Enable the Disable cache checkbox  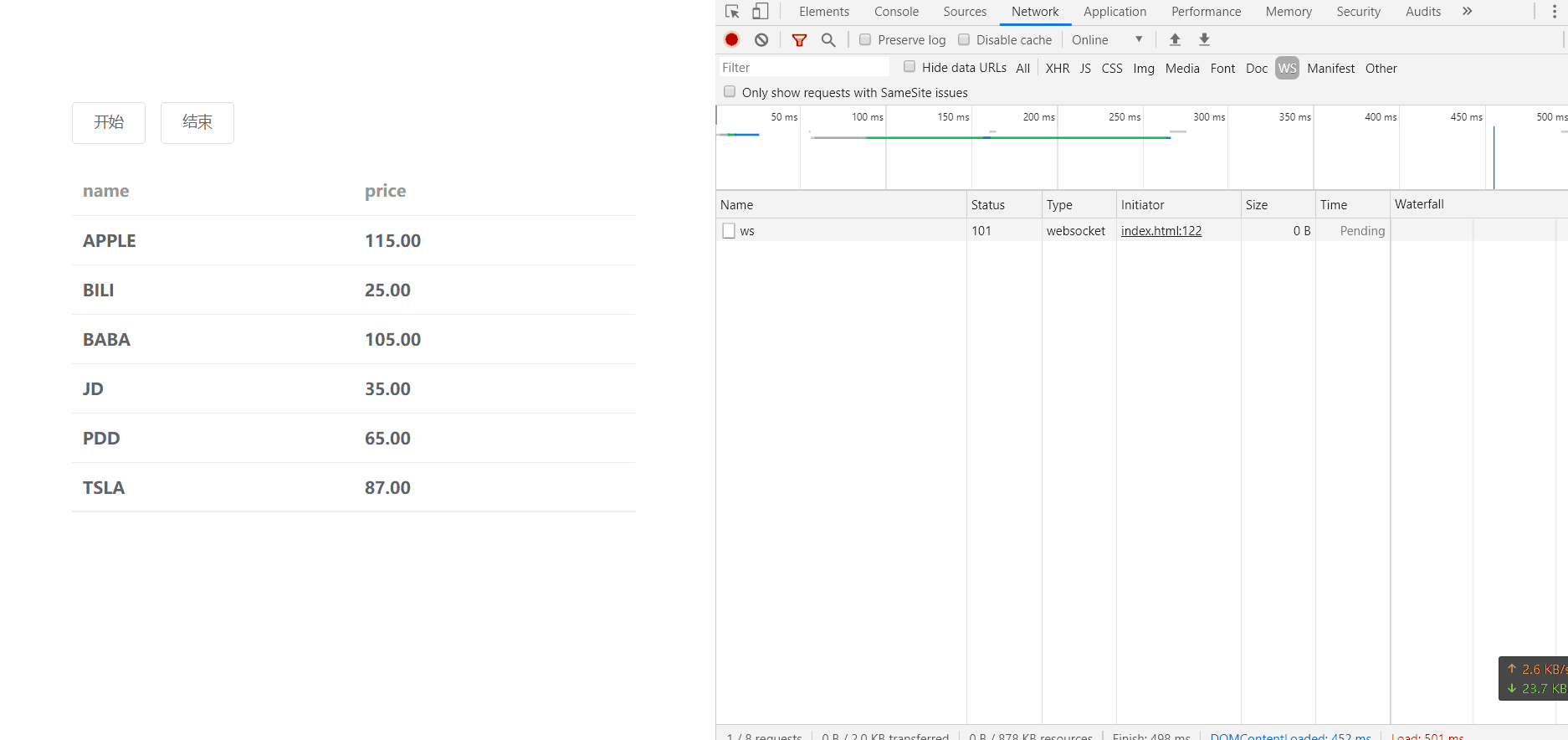point(964,39)
